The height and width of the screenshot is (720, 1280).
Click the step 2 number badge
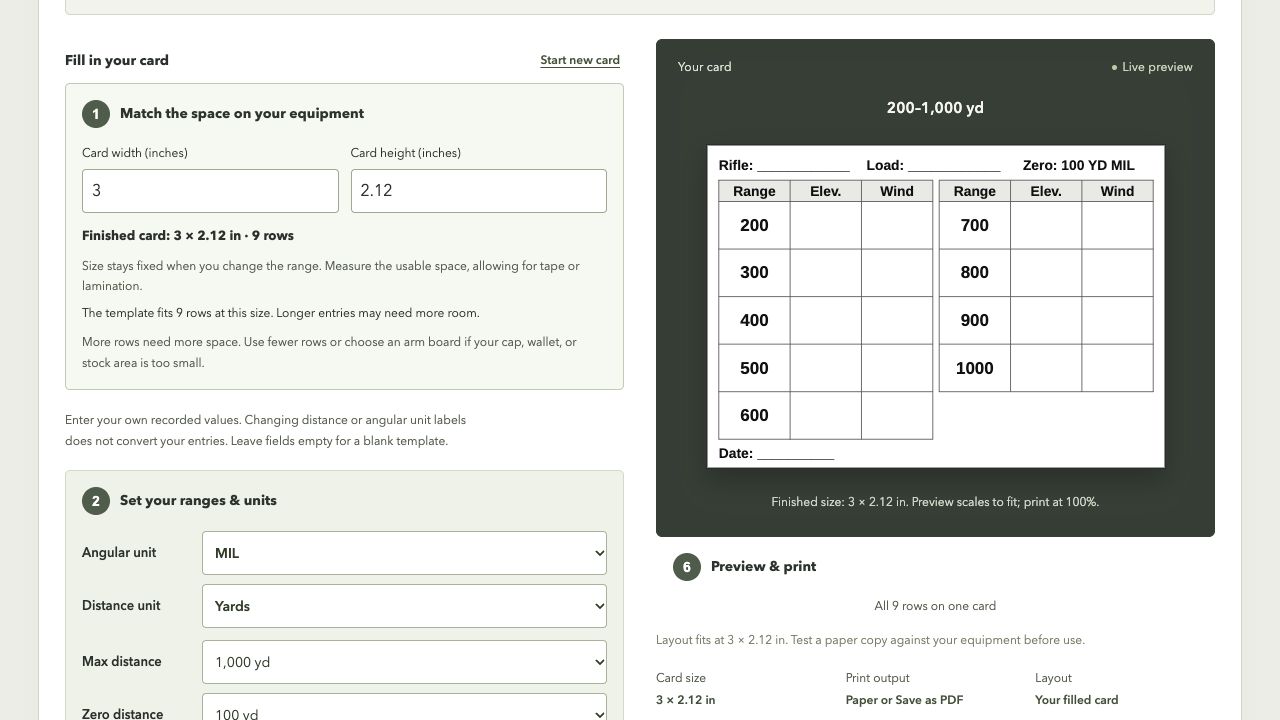click(x=96, y=501)
